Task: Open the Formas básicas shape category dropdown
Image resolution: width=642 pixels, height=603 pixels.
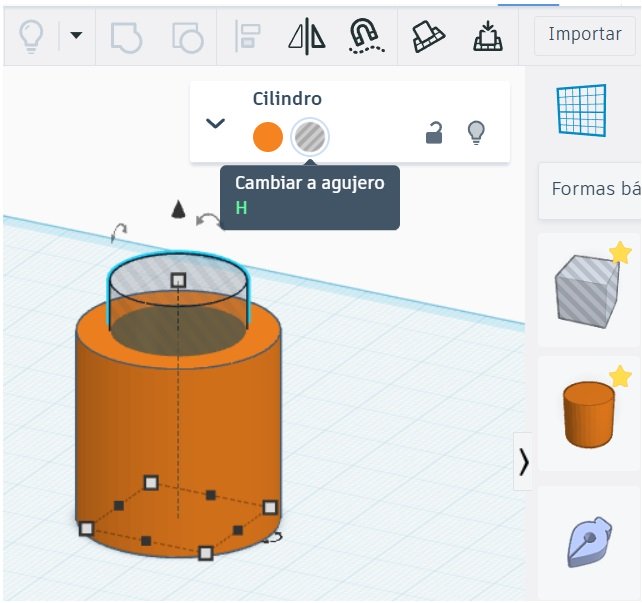Action: pos(594,189)
